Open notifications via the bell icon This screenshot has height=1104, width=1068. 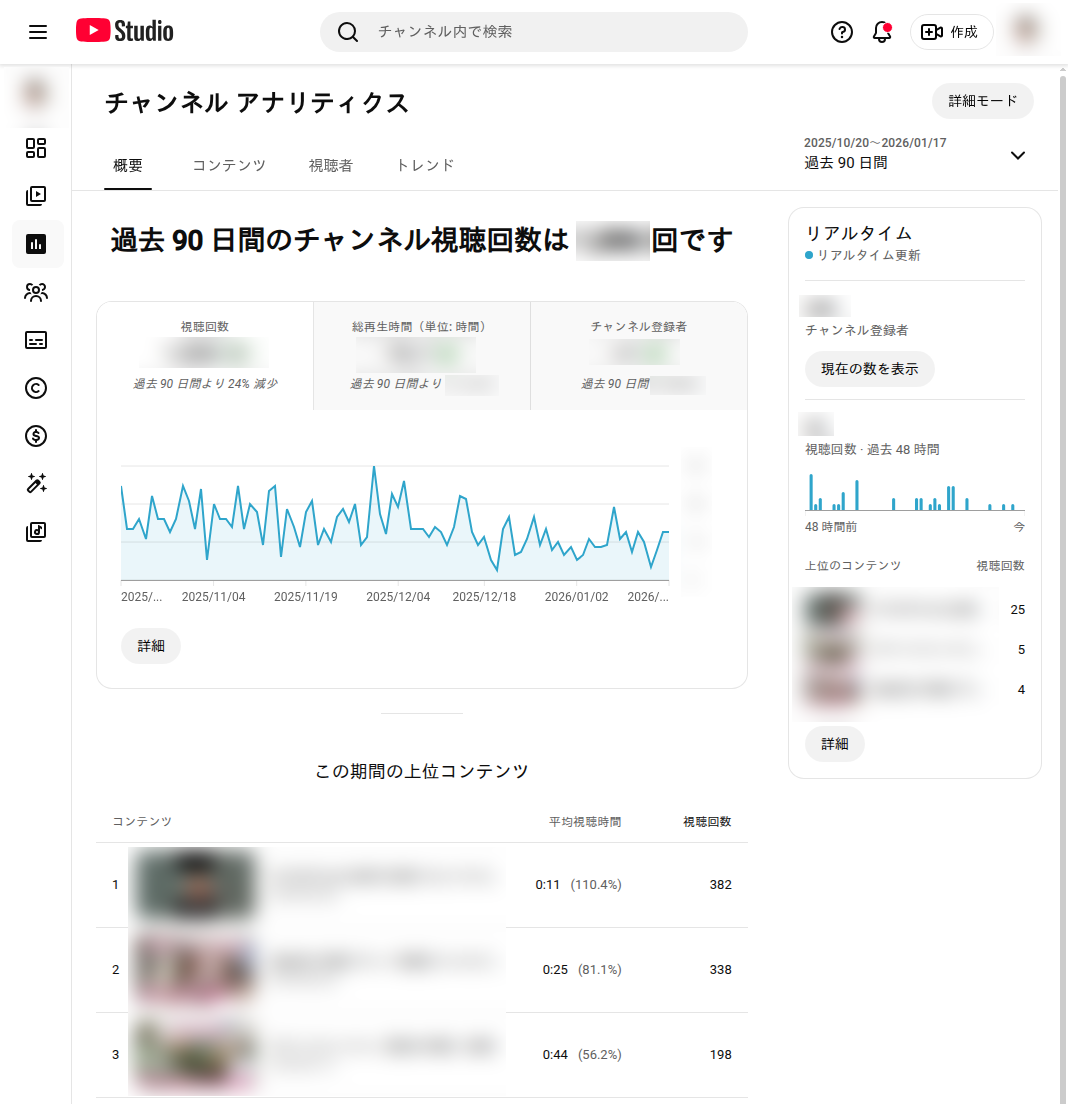pyautogui.click(x=881, y=32)
